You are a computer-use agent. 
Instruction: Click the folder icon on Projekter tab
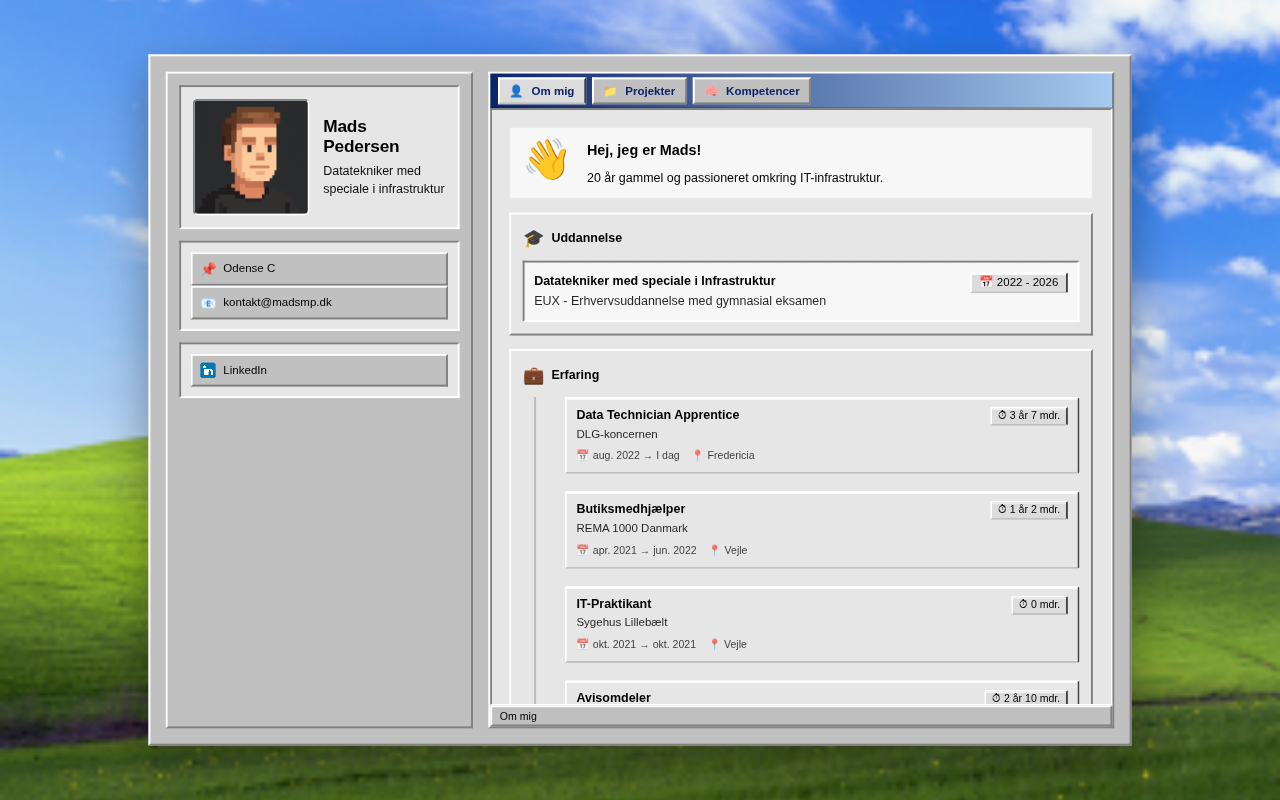click(610, 91)
